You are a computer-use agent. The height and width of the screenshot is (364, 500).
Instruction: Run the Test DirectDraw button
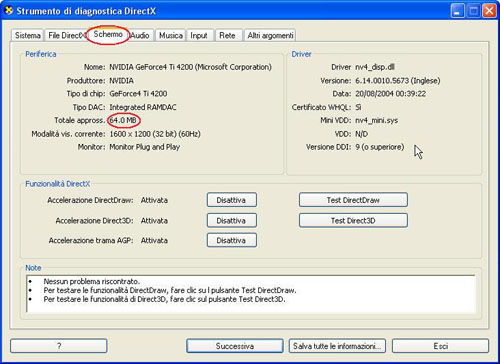353,200
